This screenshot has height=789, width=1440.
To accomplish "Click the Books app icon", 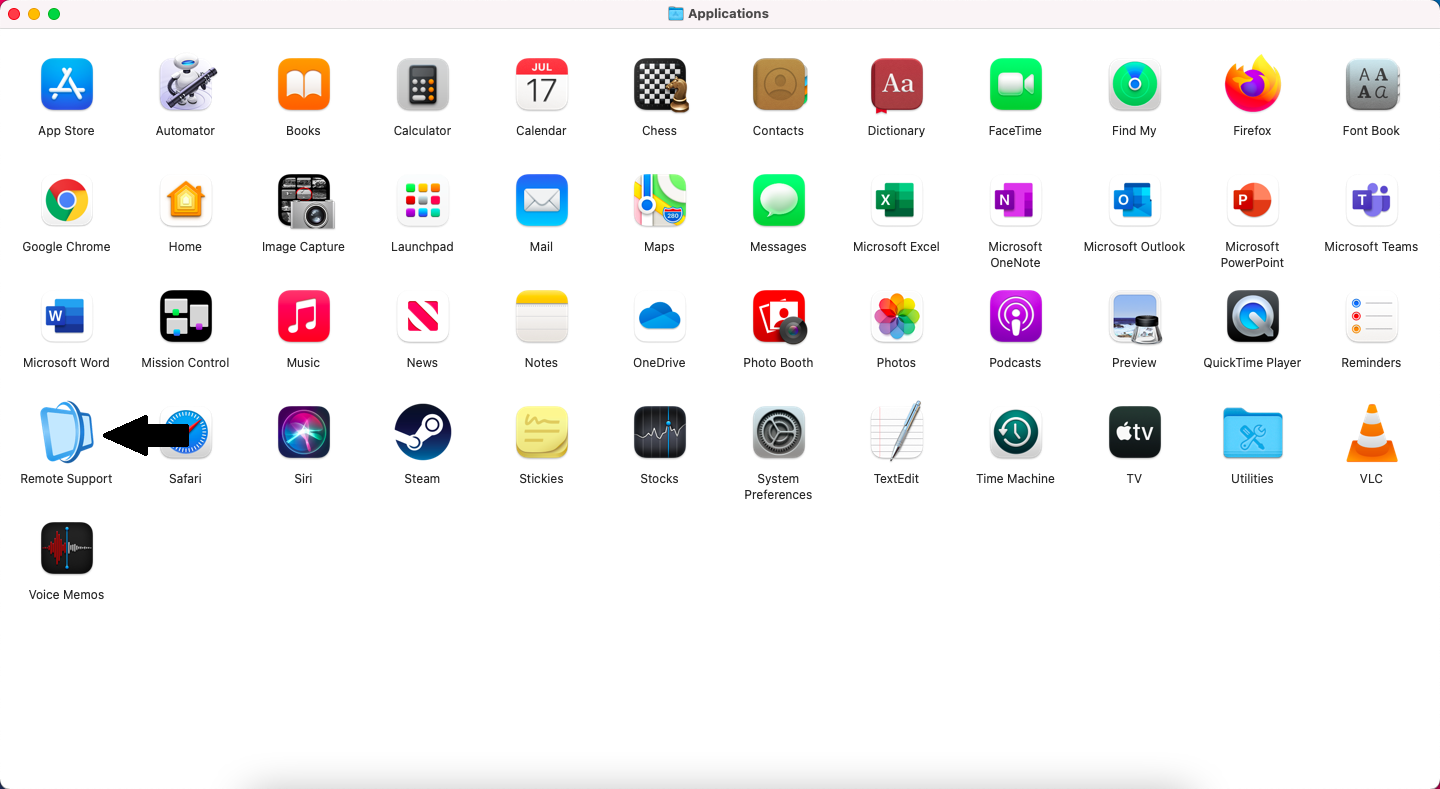I will coord(303,84).
